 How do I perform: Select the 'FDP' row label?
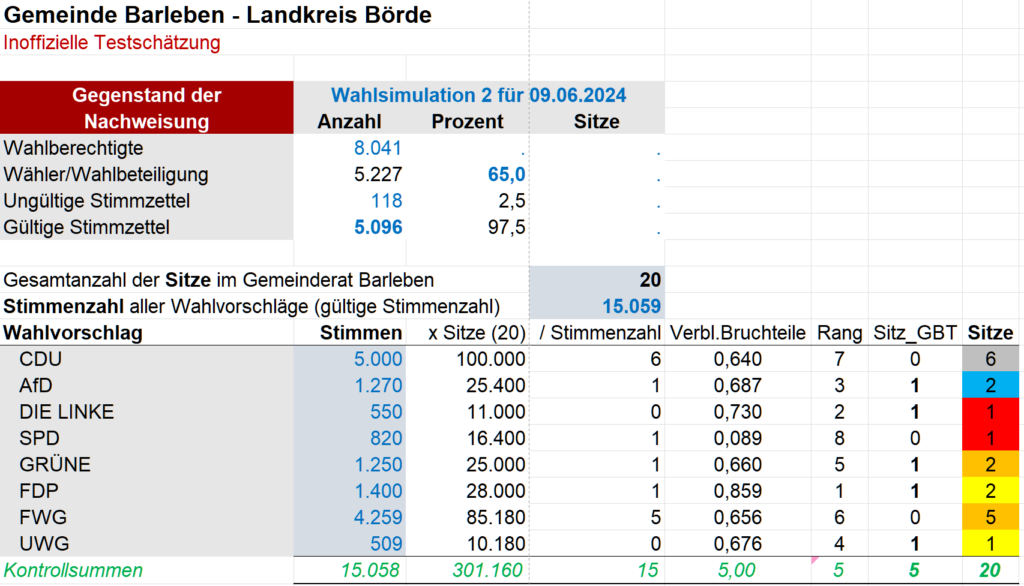pyautogui.click(x=39, y=491)
